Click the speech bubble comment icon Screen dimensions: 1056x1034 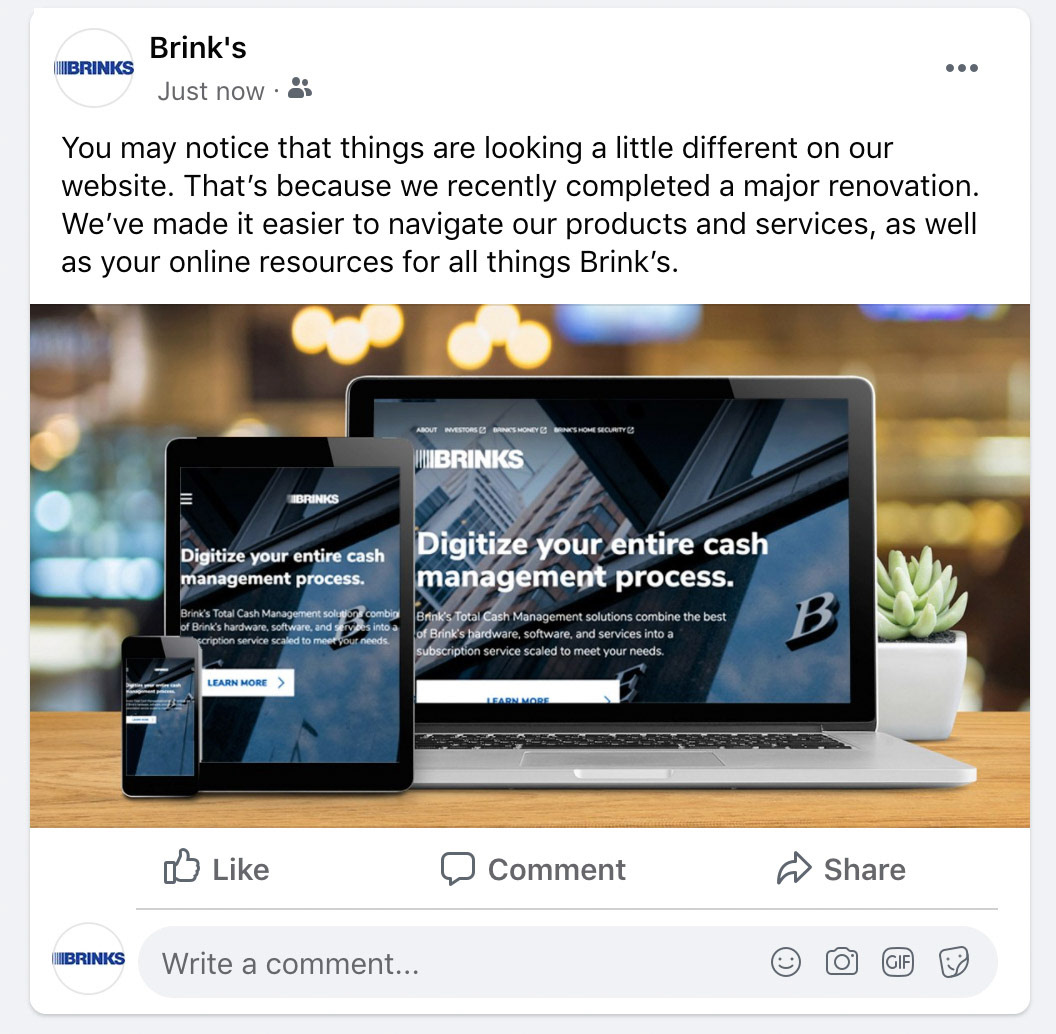(458, 869)
